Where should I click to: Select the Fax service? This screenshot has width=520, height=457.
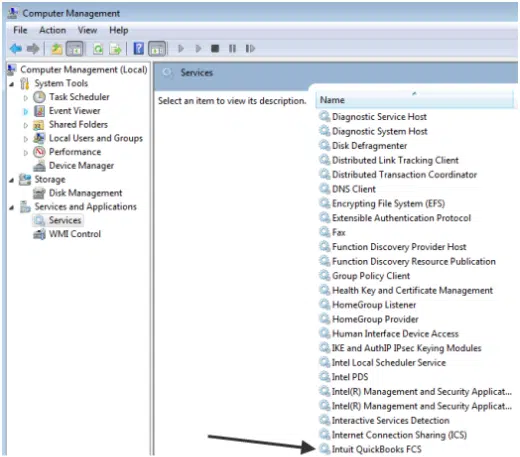click(x=339, y=232)
